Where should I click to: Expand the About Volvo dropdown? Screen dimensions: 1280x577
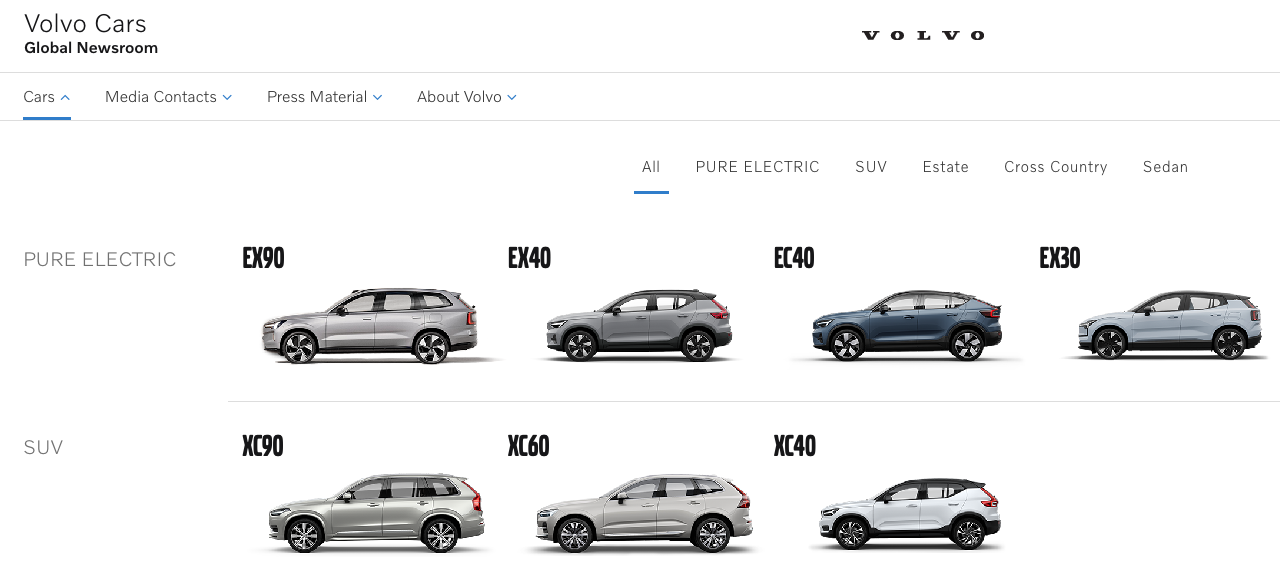pos(467,97)
